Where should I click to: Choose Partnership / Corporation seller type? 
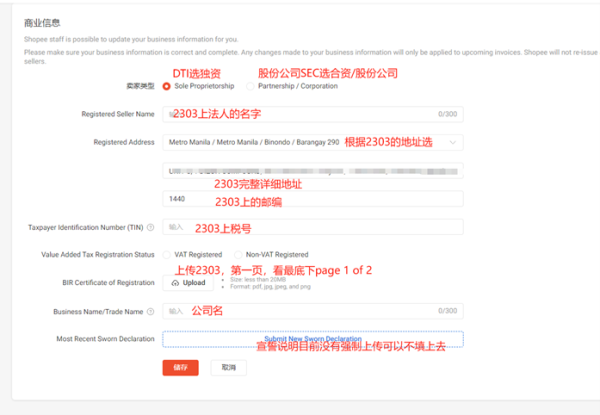[x=251, y=86]
